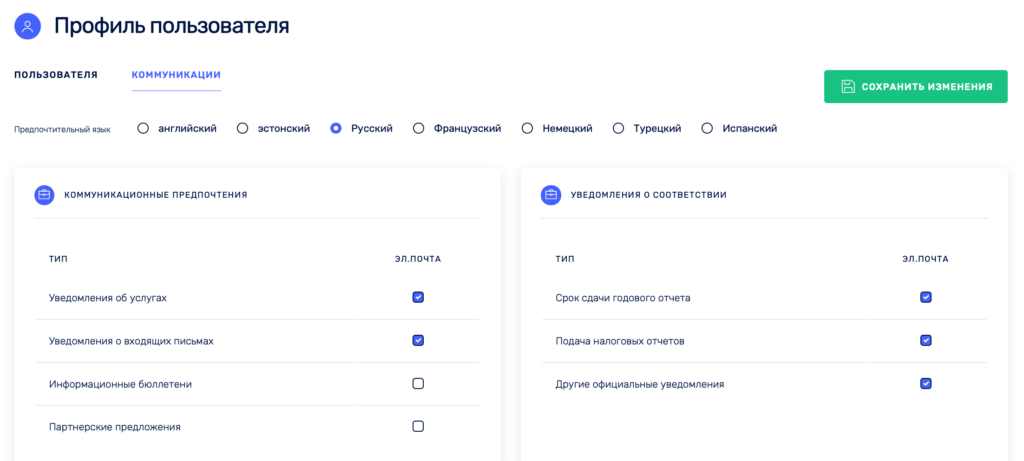This screenshot has width=1024, height=461.
Task: Enable email for Информационные бюллетени
Action: (x=418, y=383)
